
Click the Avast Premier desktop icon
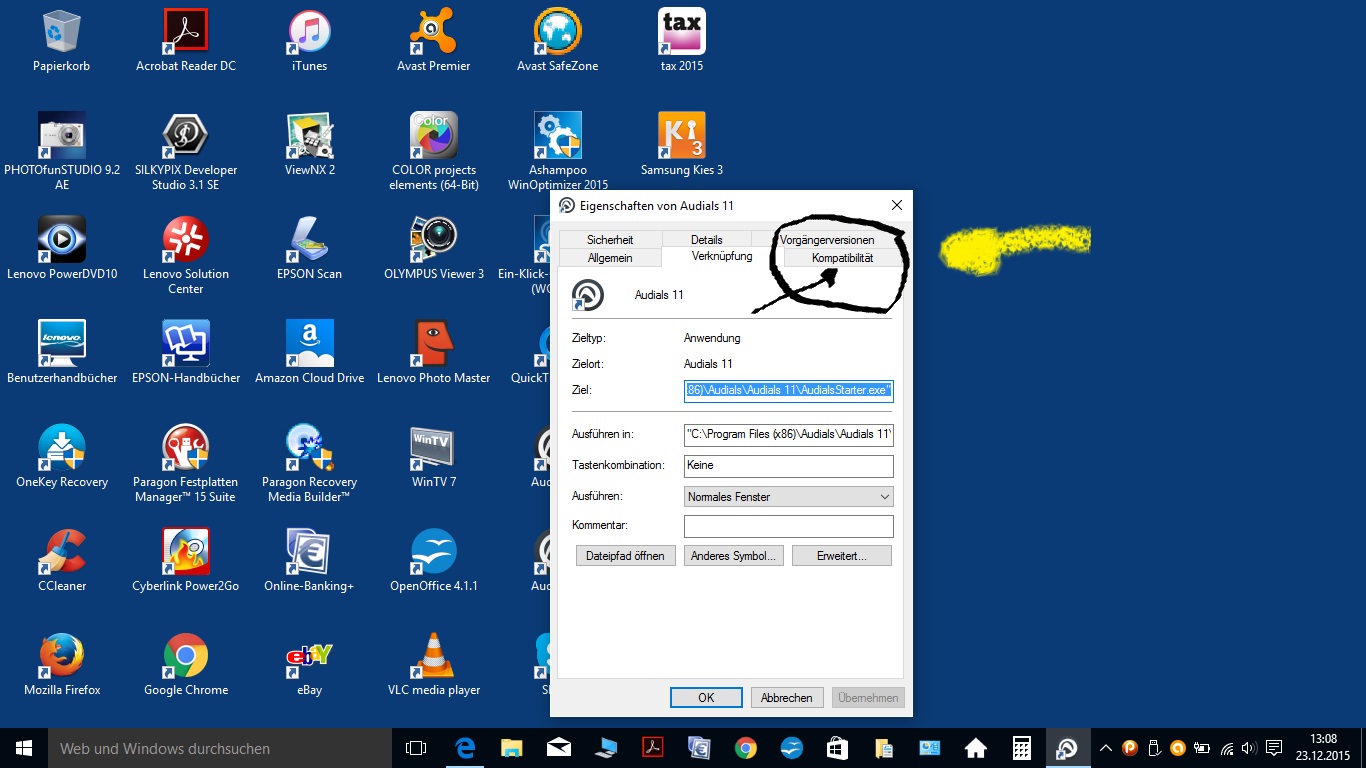(434, 41)
